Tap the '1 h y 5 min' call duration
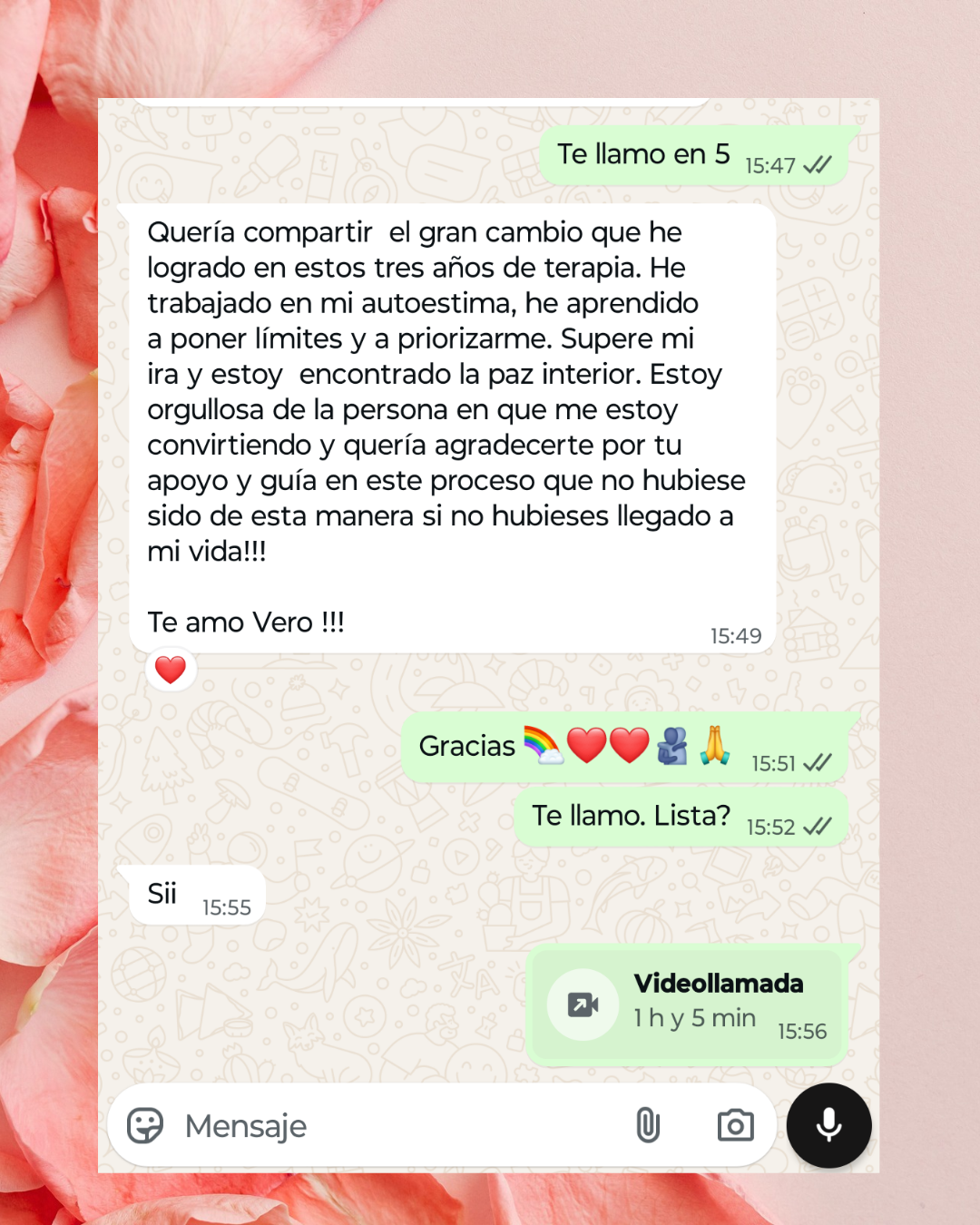This screenshot has height=1225, width=980. point(695,1018)
